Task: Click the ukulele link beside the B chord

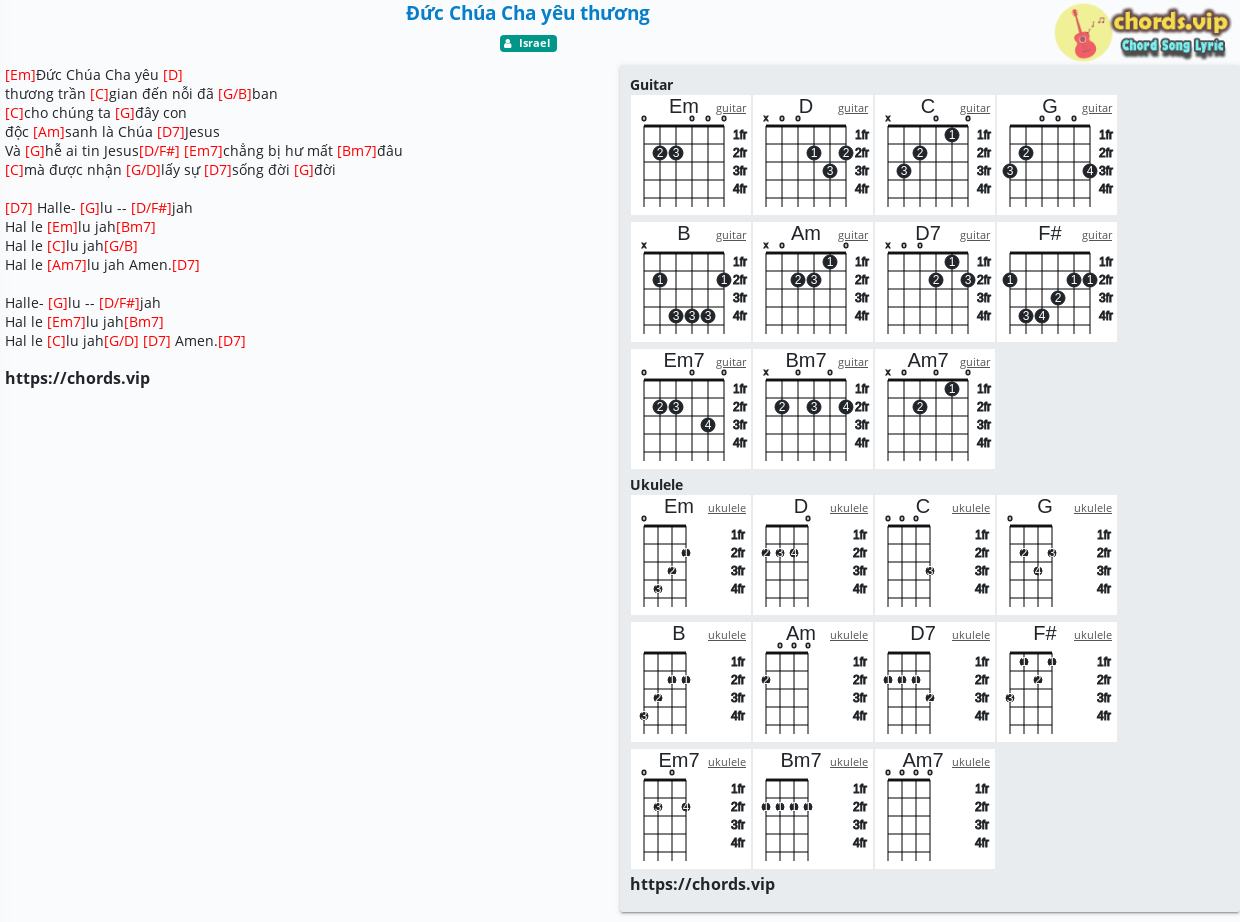Action: (727, 635)
